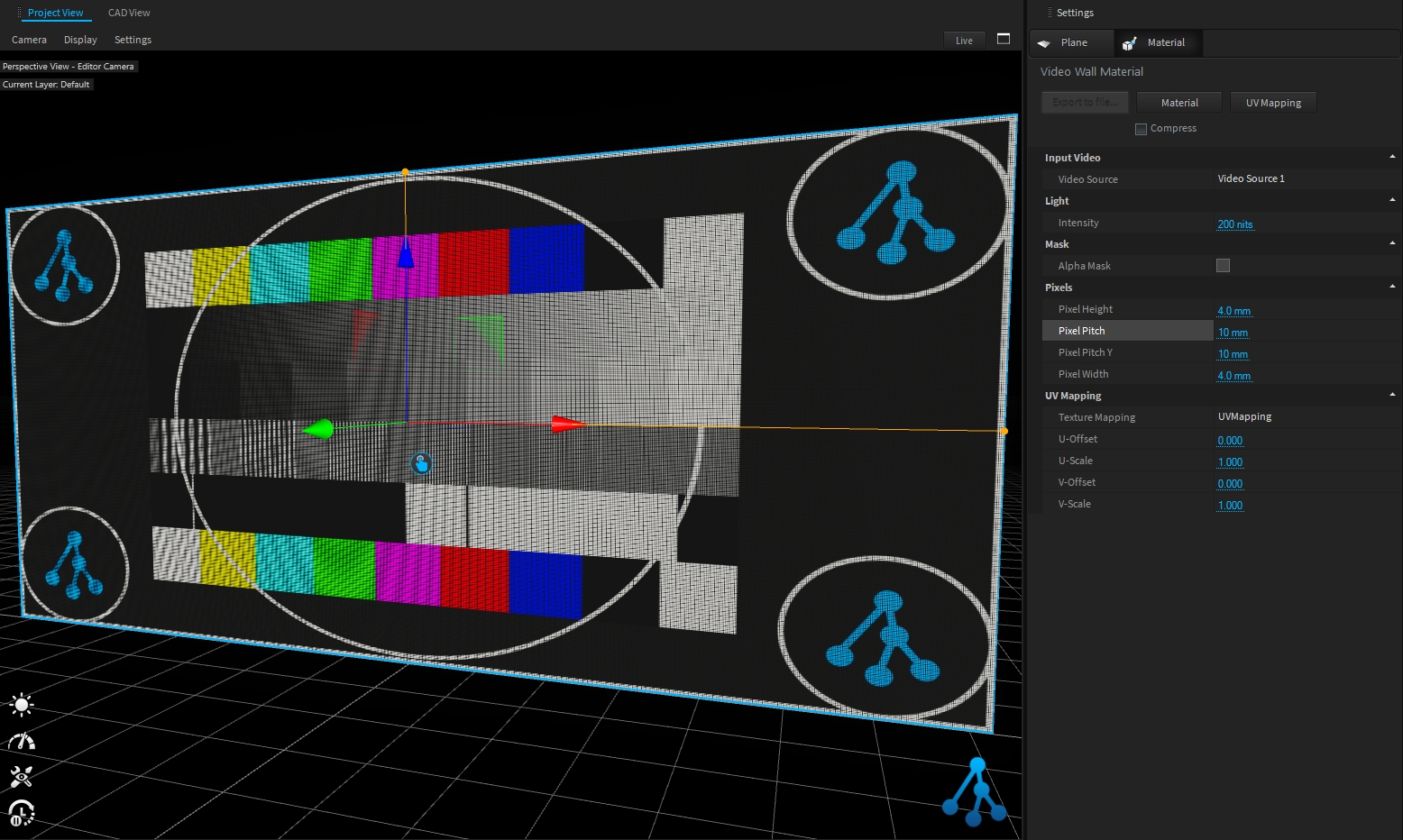Open the Camera menu

pyautogui.click(x=29, y=40)
